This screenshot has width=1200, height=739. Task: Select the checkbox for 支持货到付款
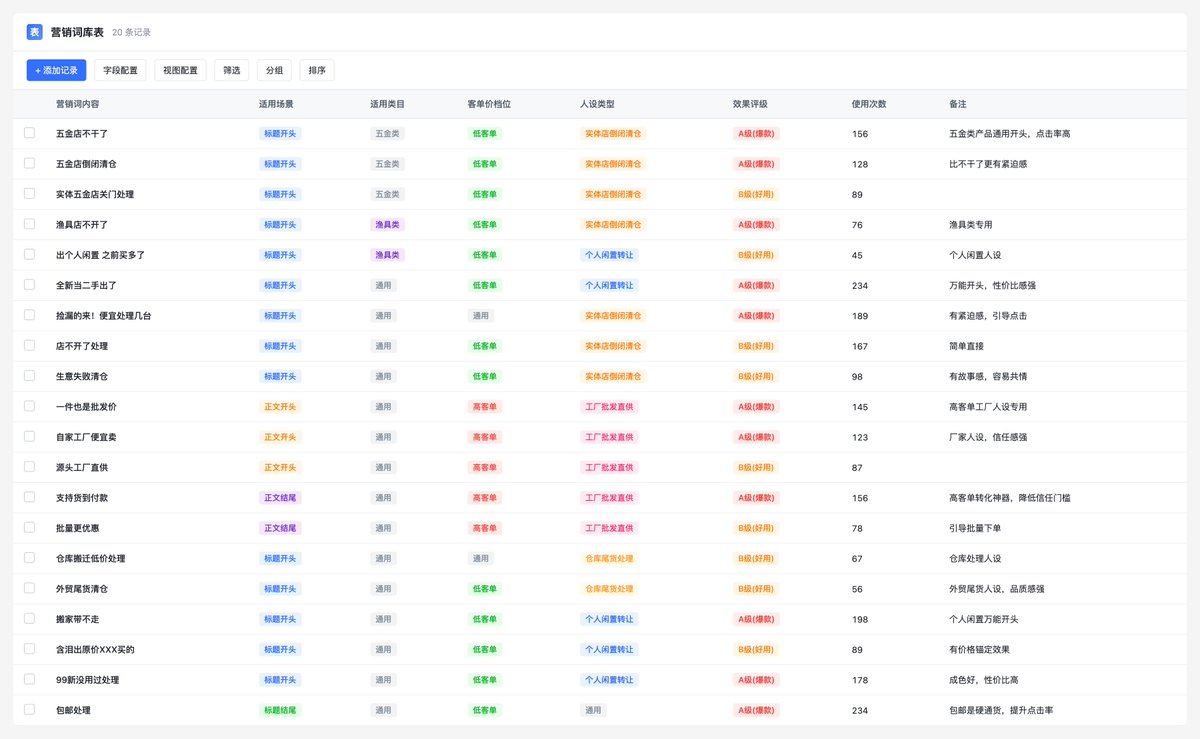coord(29,497)
